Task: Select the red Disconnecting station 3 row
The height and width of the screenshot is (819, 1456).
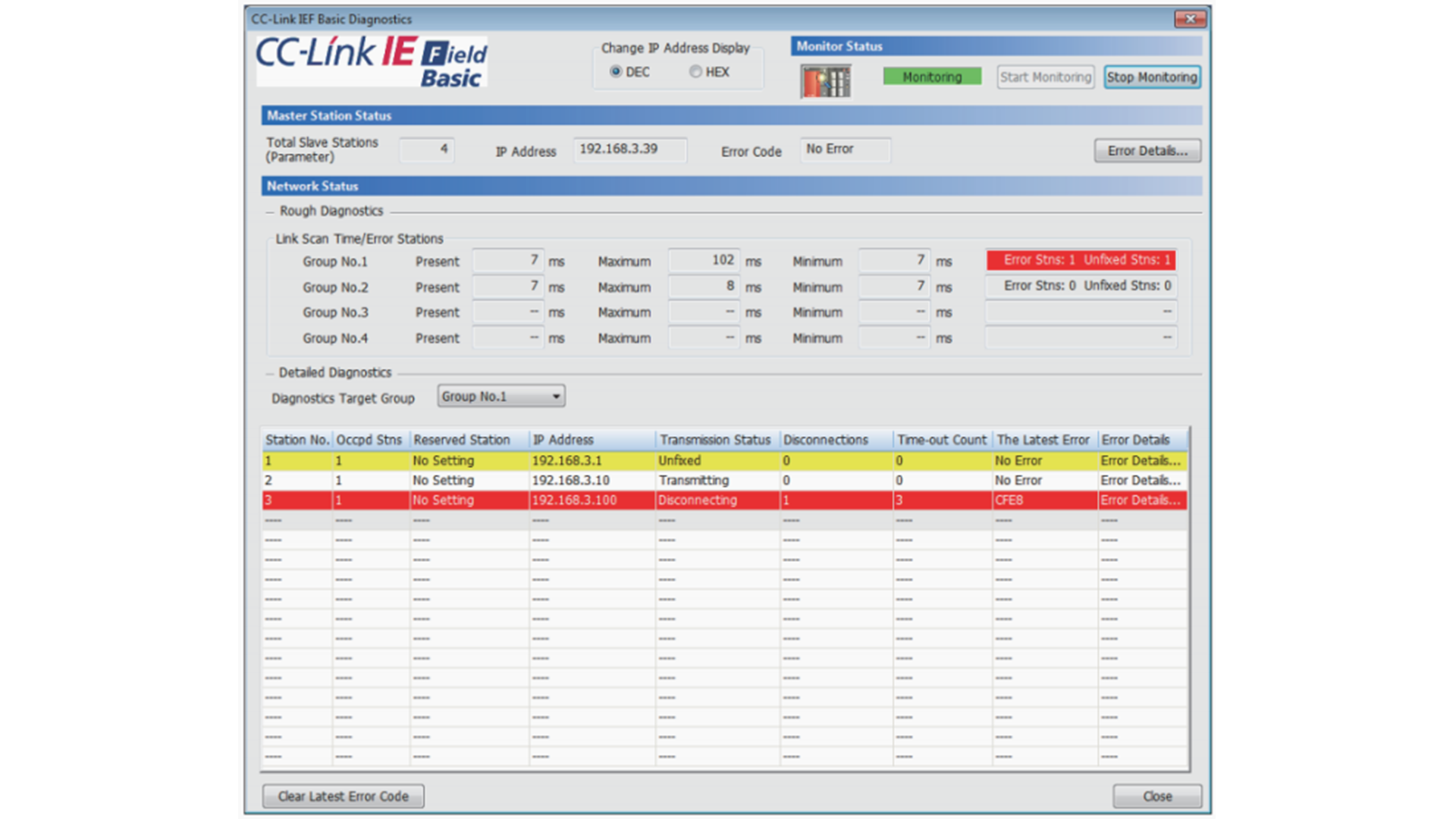Action: coord(698,500)
